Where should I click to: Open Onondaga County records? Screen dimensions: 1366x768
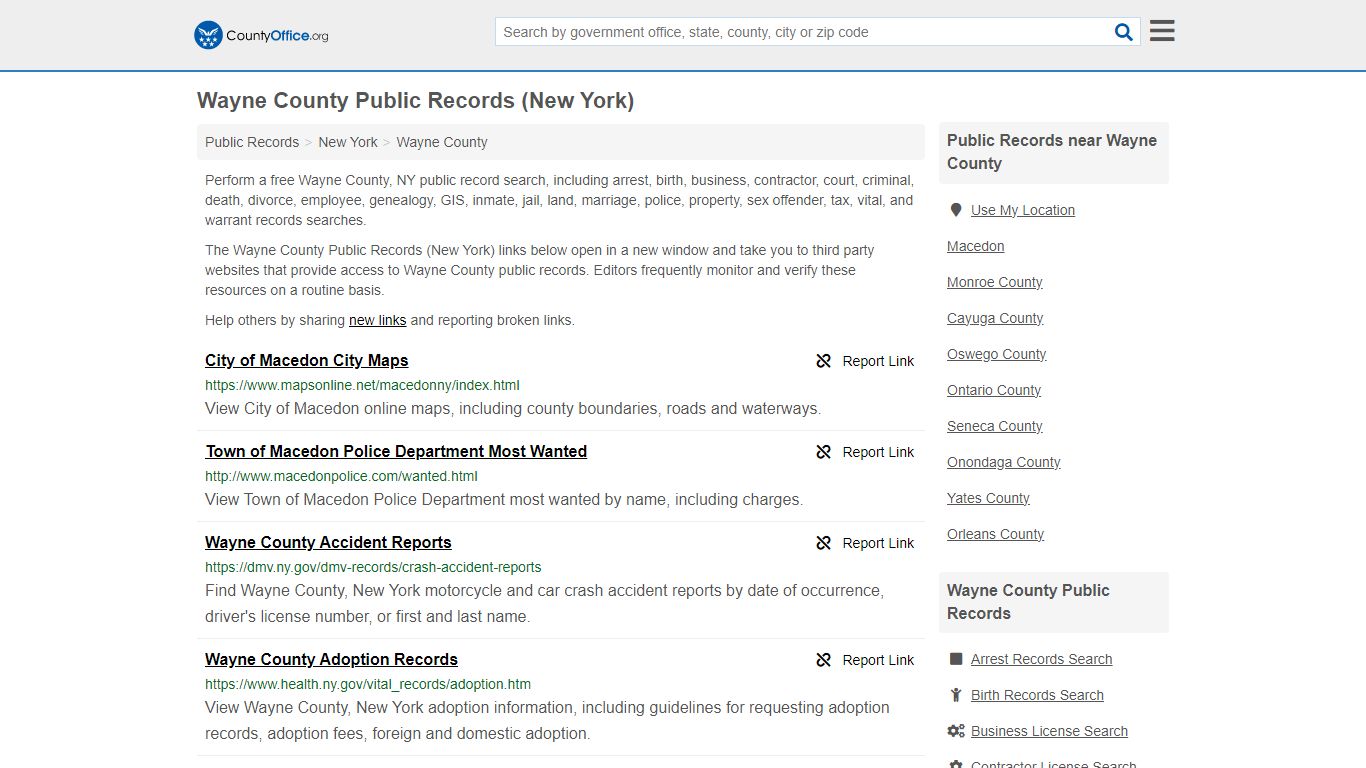(x=1004, y=462)
